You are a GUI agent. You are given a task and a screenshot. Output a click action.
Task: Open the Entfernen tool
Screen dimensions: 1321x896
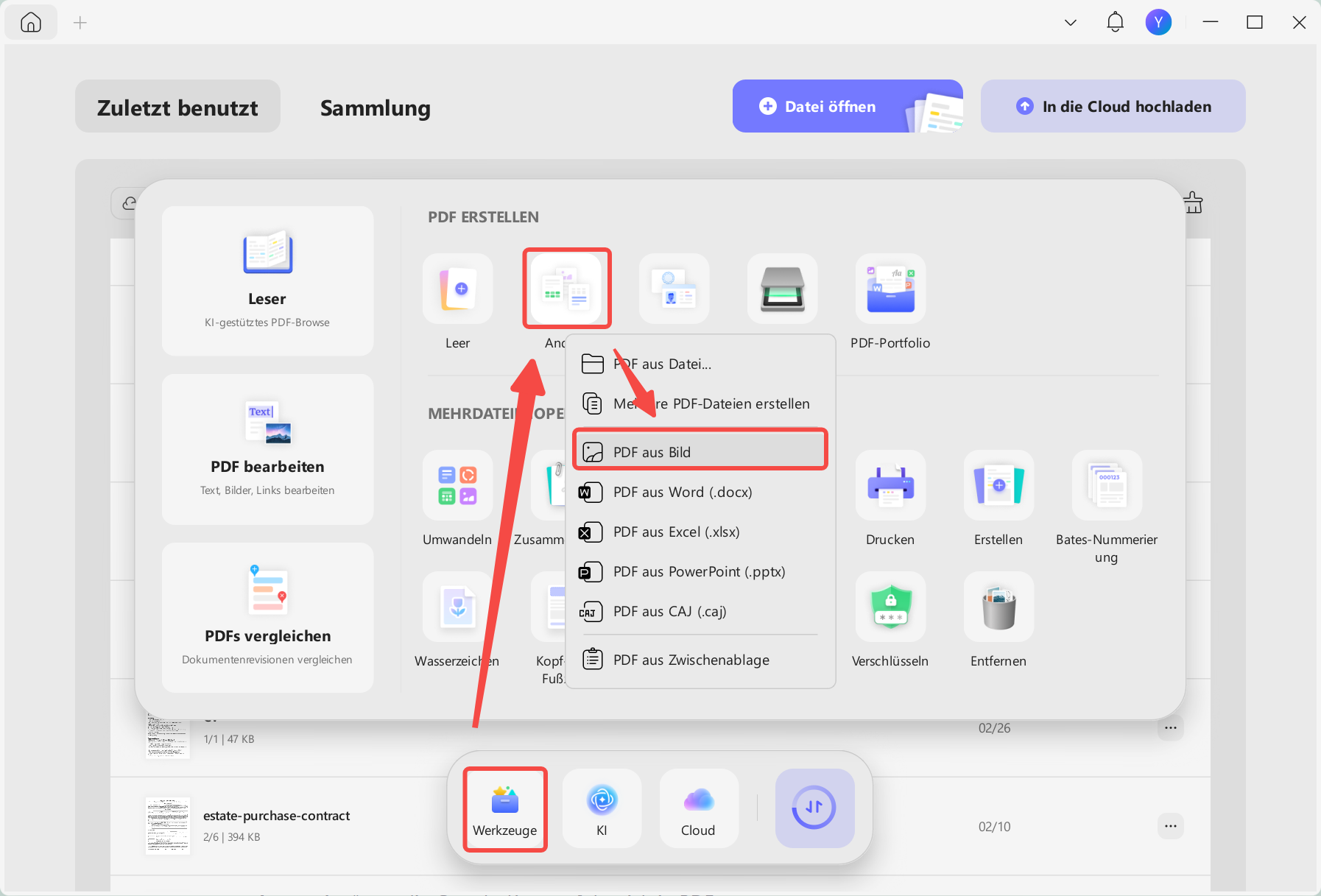pyautogui.click(x=998, y=607)
